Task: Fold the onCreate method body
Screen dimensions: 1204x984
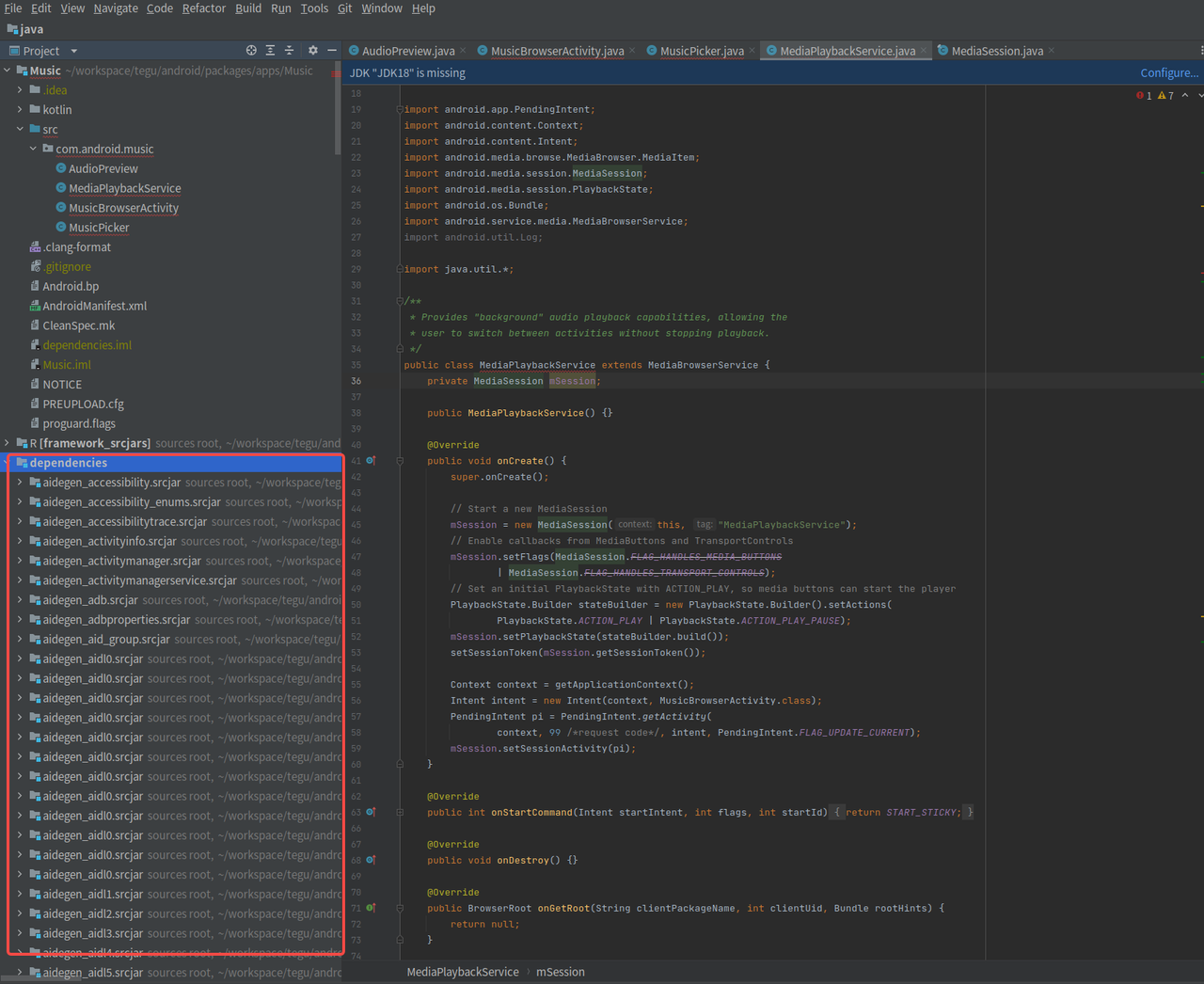Action: coord(400,461)
